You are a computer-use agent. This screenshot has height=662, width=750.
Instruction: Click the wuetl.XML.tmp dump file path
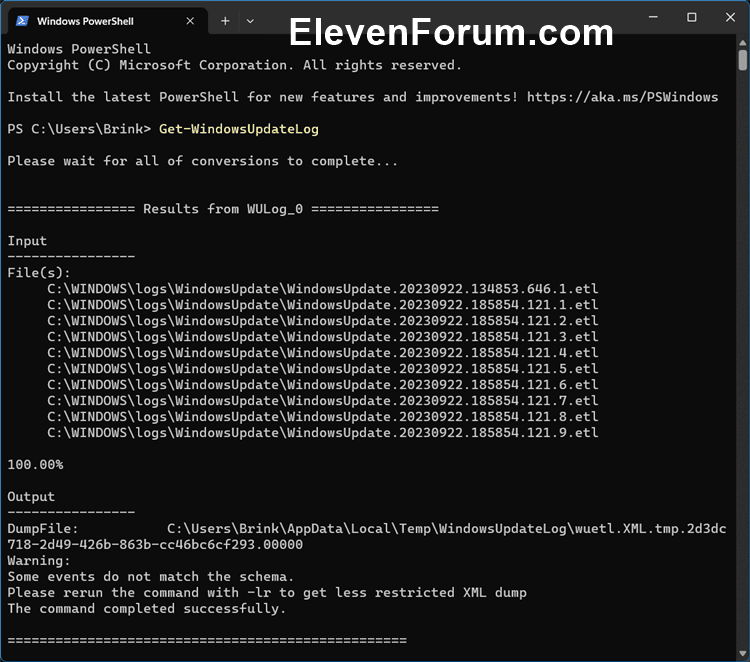pyautogui.click(x=447, y=529)
